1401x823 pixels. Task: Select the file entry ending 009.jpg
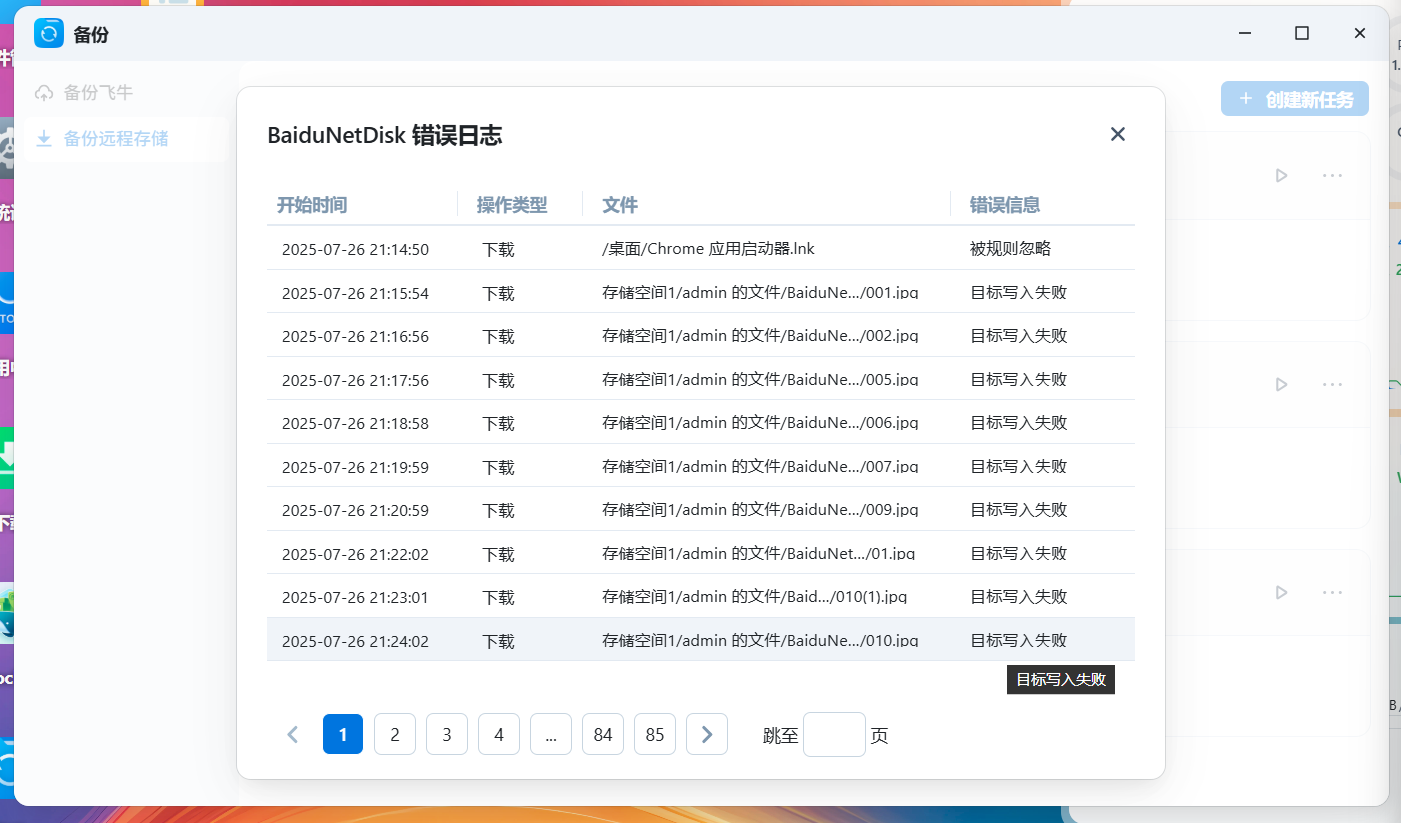[760, 510]
